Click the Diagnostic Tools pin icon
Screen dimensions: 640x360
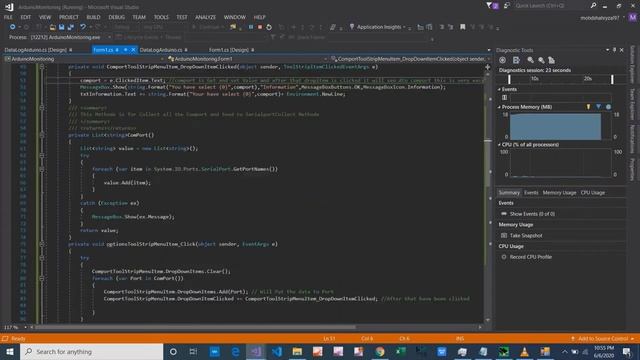click(x=614, y=50)
